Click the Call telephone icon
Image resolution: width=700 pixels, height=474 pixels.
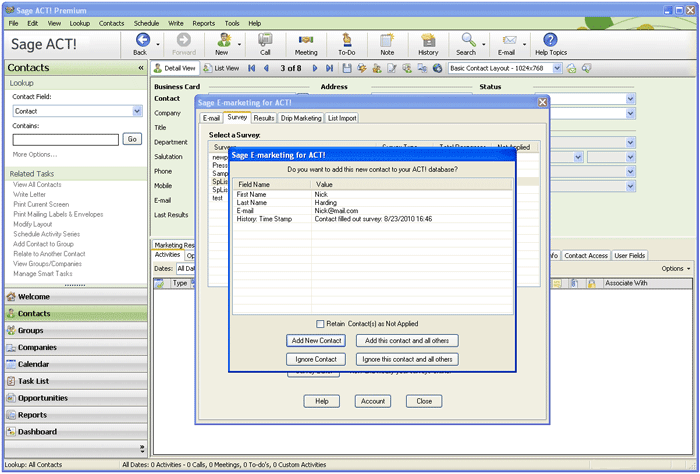265,40
